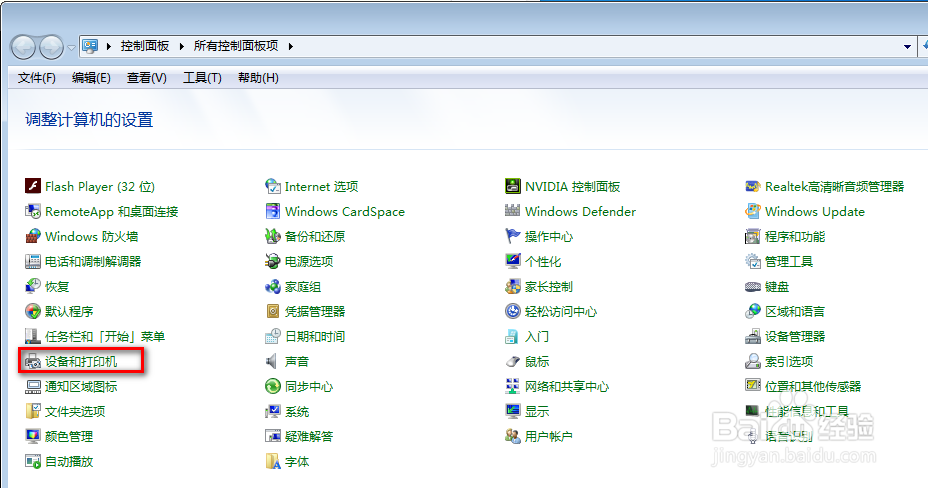Click the 颜色管理 icon
The width and height of the screenshot is (928, 488).
coord(33,436)
